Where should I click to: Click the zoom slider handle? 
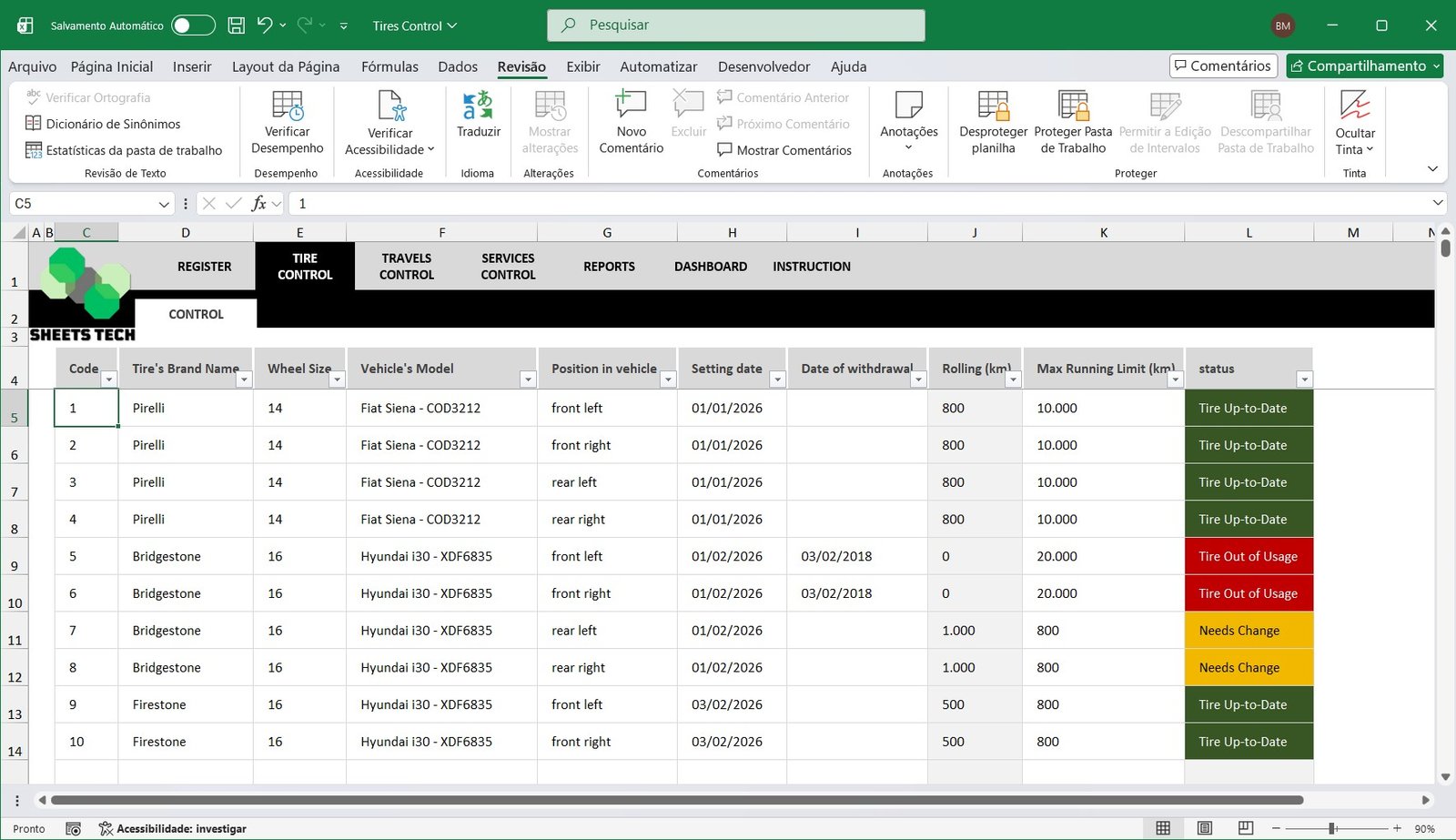pyautogui.click(x=1332, y=828)
